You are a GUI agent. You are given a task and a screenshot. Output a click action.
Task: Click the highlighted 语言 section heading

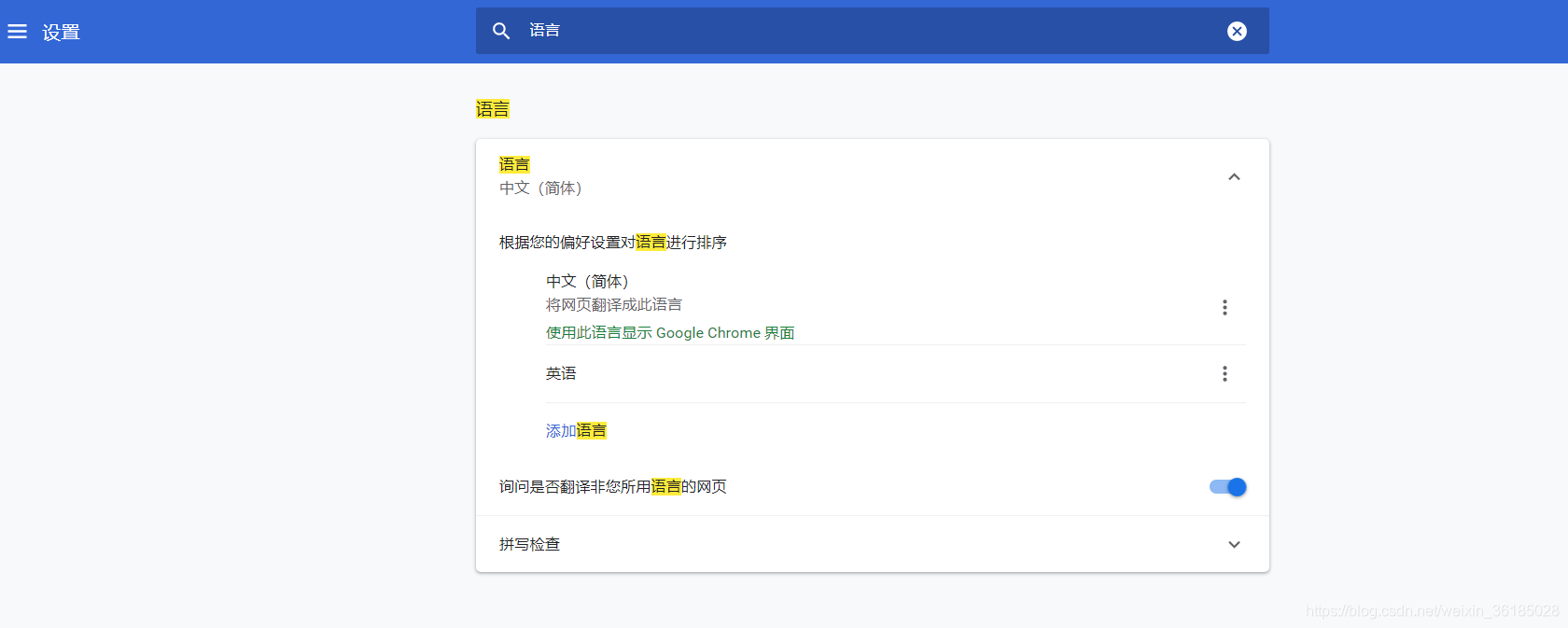click(492, 109)
